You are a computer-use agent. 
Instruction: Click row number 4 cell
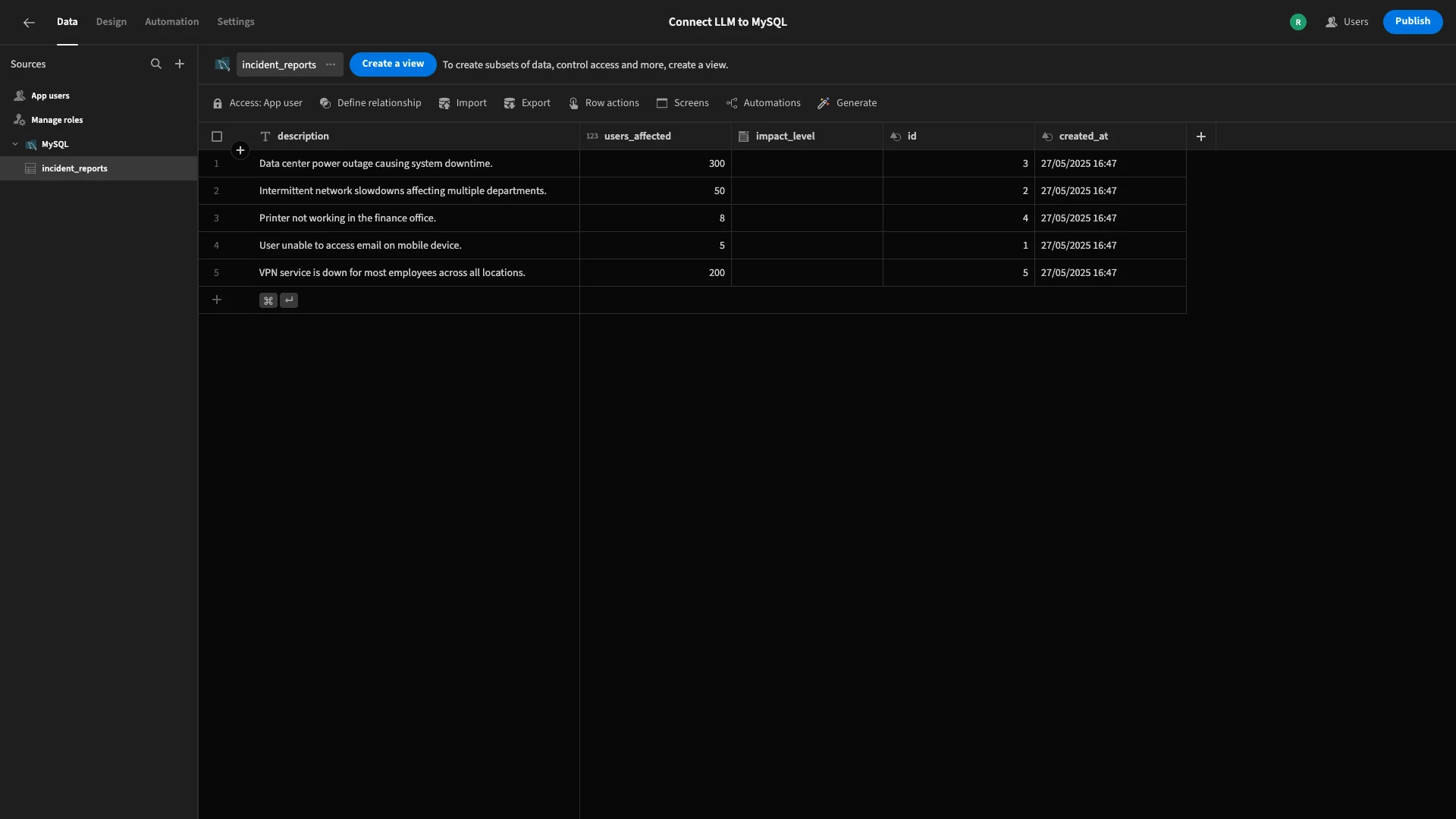tap(217, 246)
